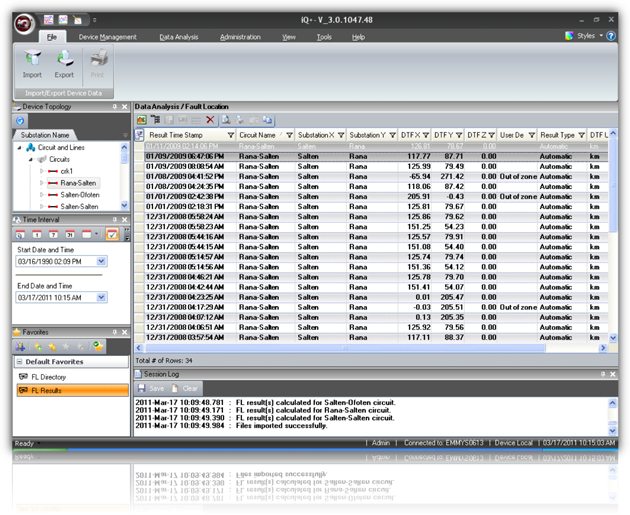Screen dimensions: 630x515
Task: Pin the Session Log panel
Action: click(x=603, y=374)
